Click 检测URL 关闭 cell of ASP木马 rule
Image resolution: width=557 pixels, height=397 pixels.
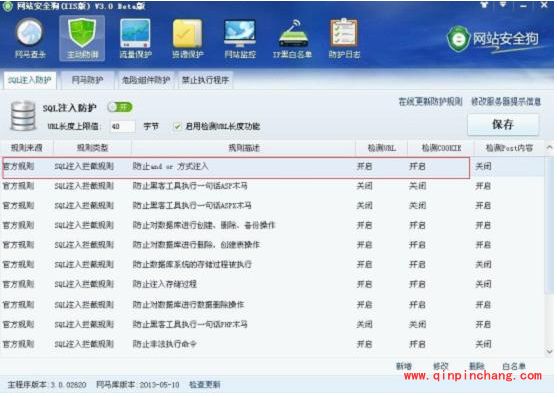point(364,186)
